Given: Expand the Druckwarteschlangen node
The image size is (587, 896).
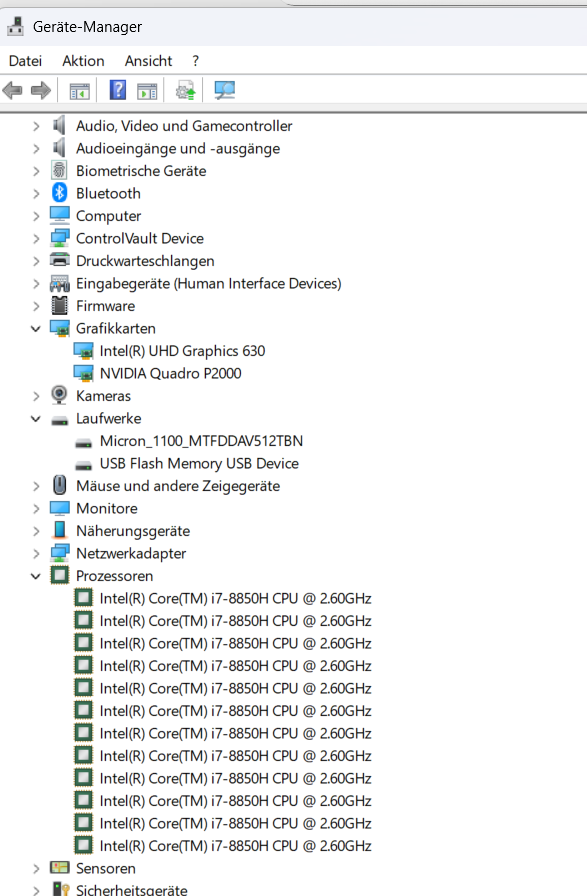Looking at the screenshot, I should [x=36, y=261].
